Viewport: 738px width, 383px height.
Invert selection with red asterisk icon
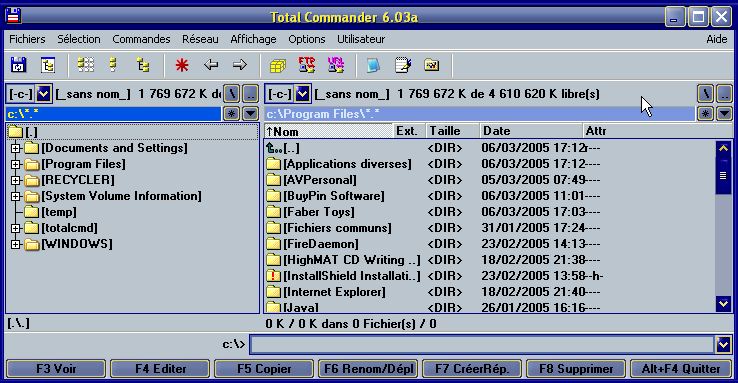[182, 65]
